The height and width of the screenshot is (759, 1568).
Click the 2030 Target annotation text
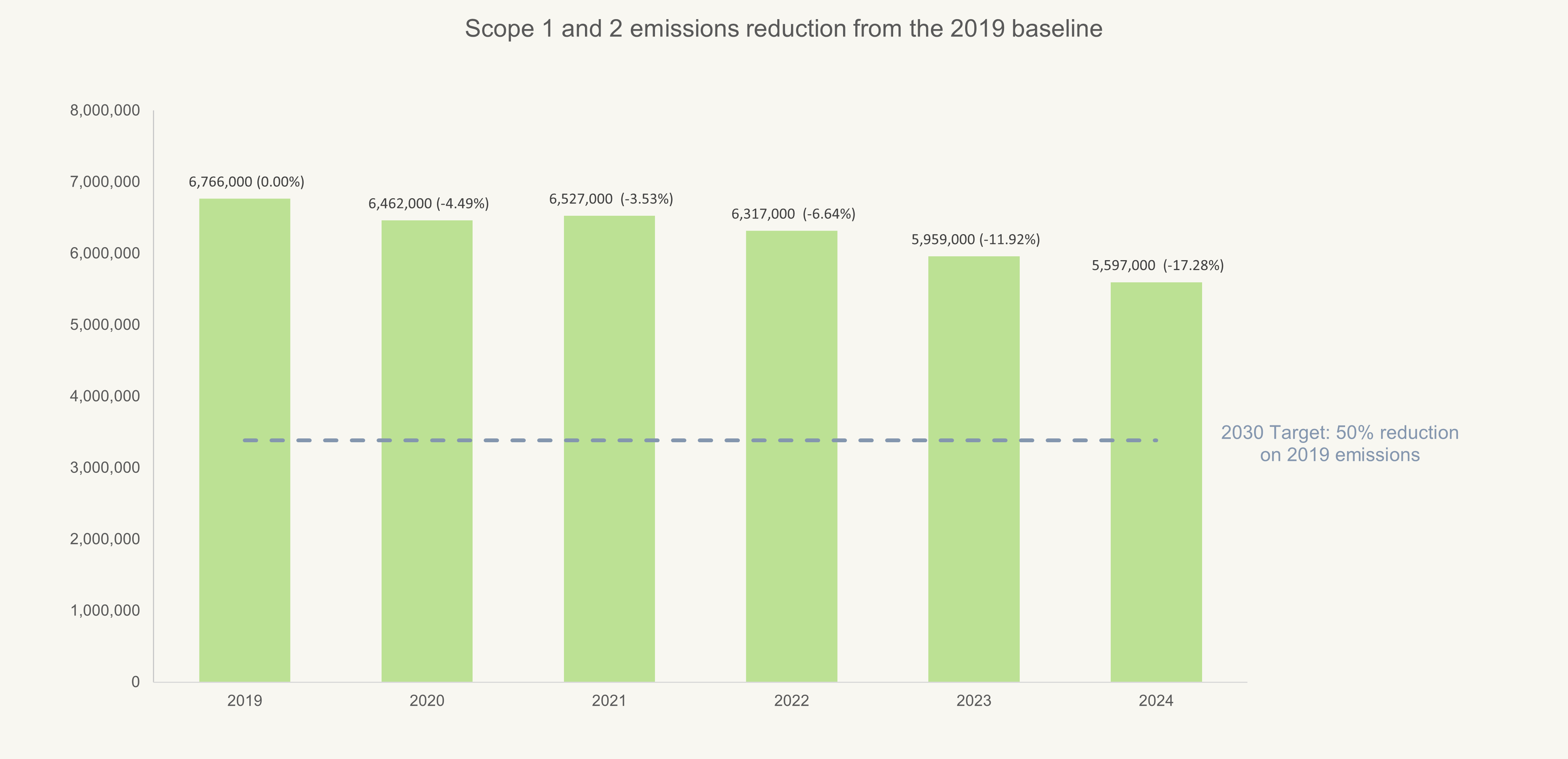pos(1339,443)
